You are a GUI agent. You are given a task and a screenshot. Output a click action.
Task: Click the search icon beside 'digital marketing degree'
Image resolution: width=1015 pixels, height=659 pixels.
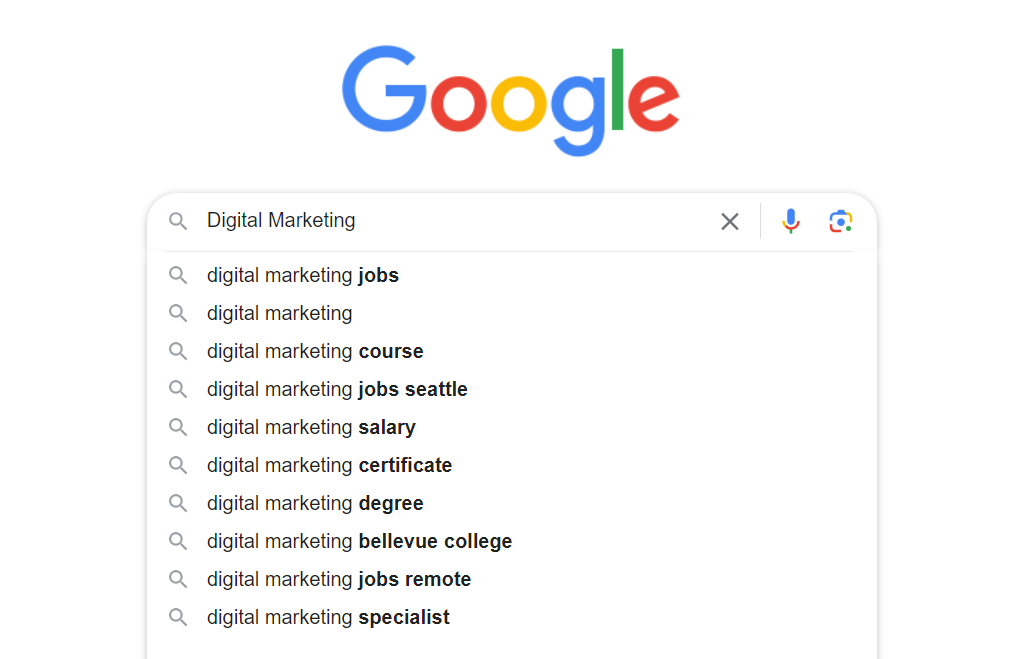click(178, 503)
